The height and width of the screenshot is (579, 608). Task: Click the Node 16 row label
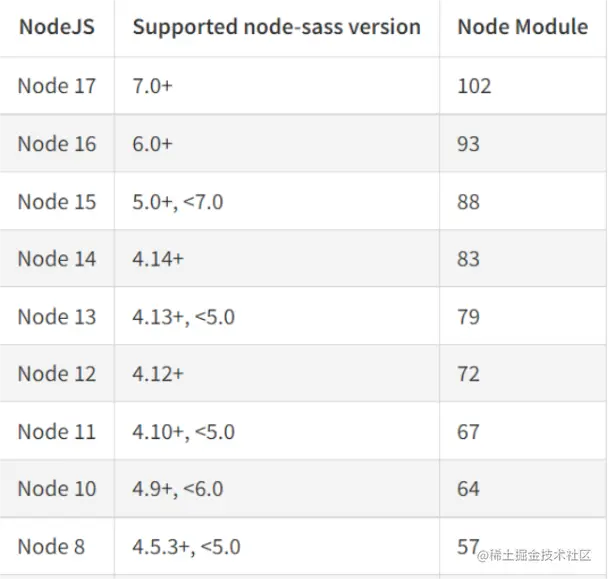[x=57, y=144]
